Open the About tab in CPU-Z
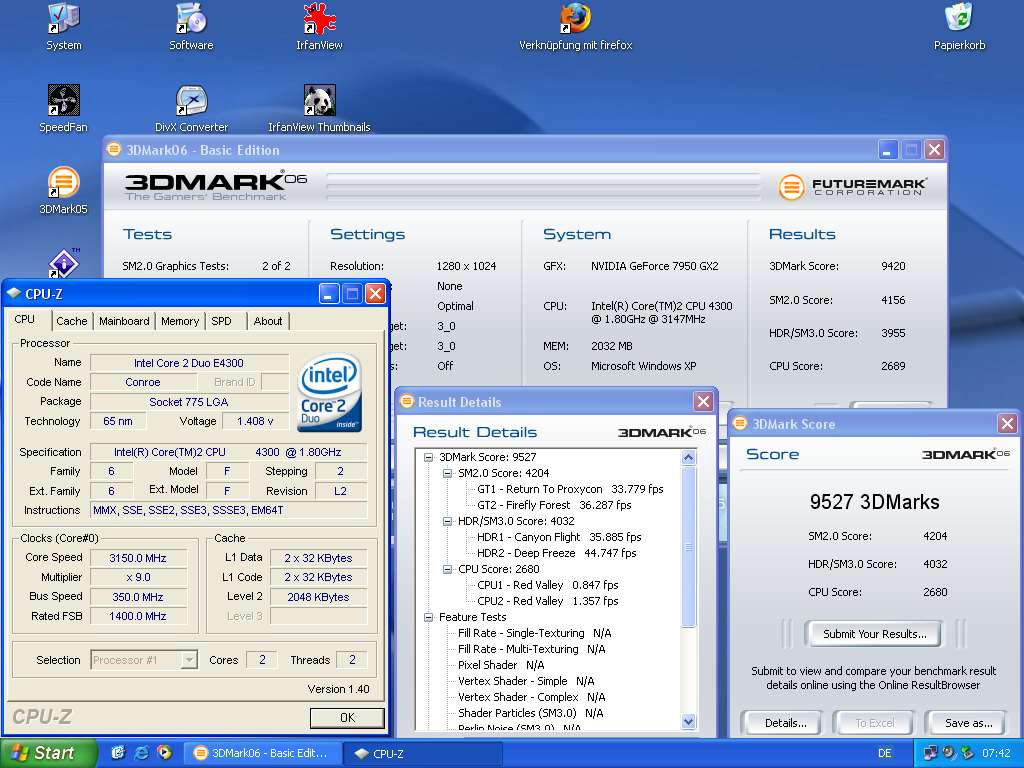The image size is (1024, 768). pyautogui.click(x=268, y=321)
